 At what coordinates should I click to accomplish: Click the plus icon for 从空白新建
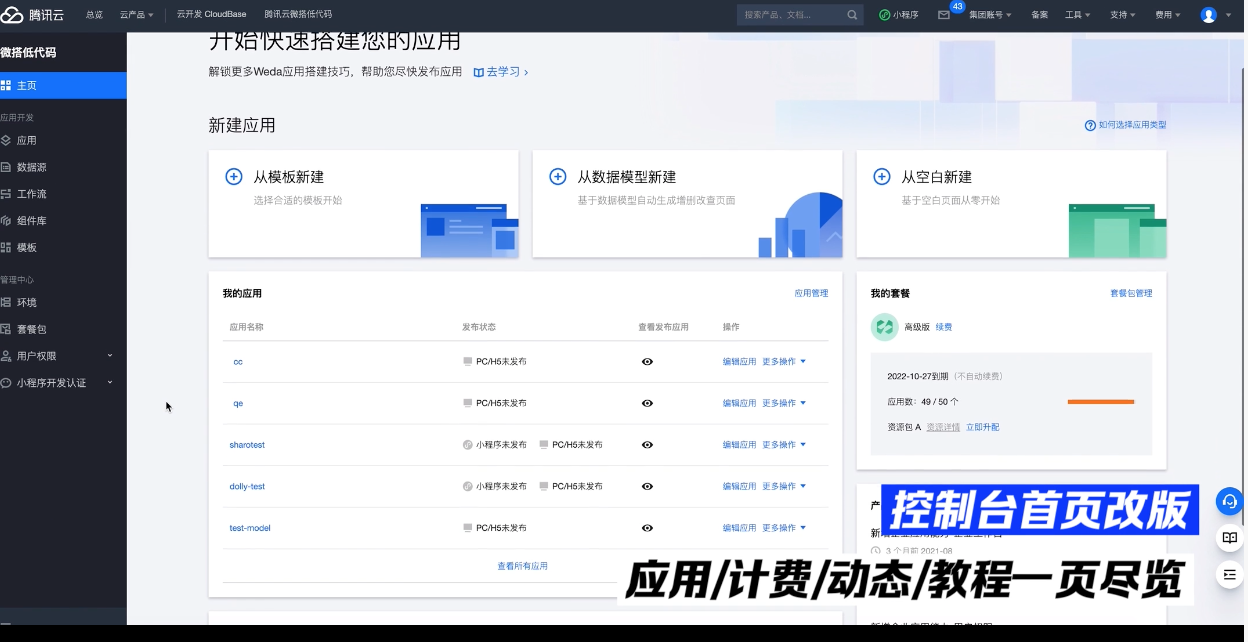click(882, 177)
